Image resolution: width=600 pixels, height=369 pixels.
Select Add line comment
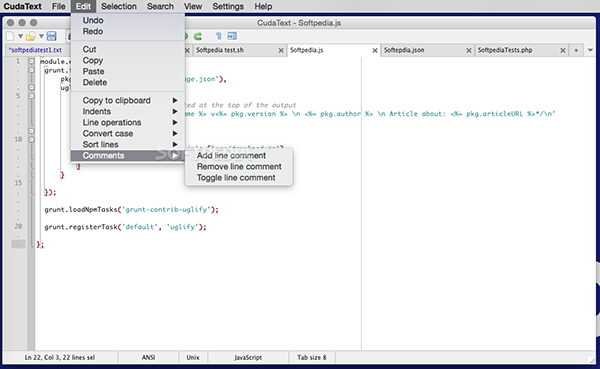coord(231,155)
